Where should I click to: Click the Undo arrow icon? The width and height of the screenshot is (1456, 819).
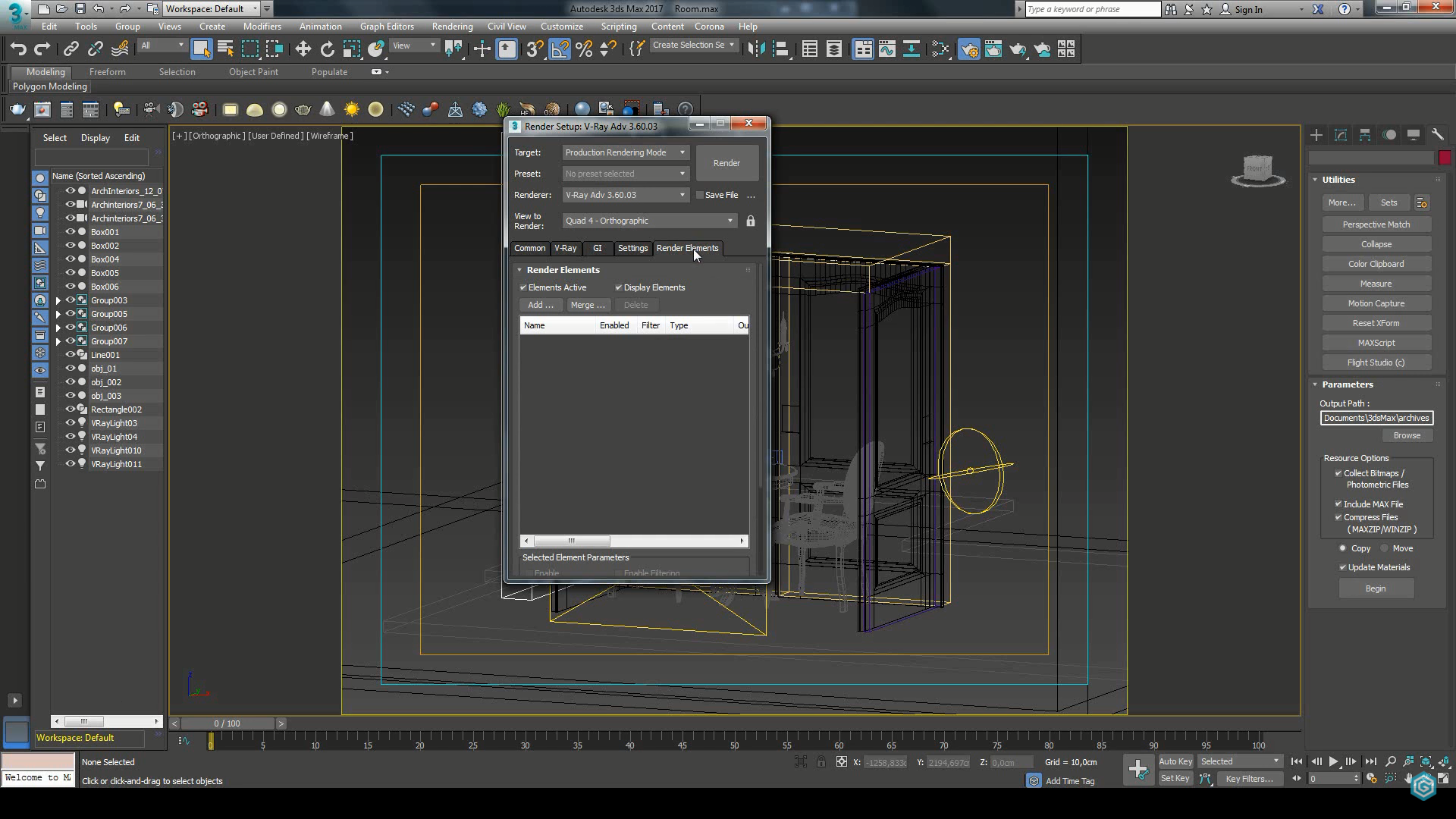tap(18, 49)
